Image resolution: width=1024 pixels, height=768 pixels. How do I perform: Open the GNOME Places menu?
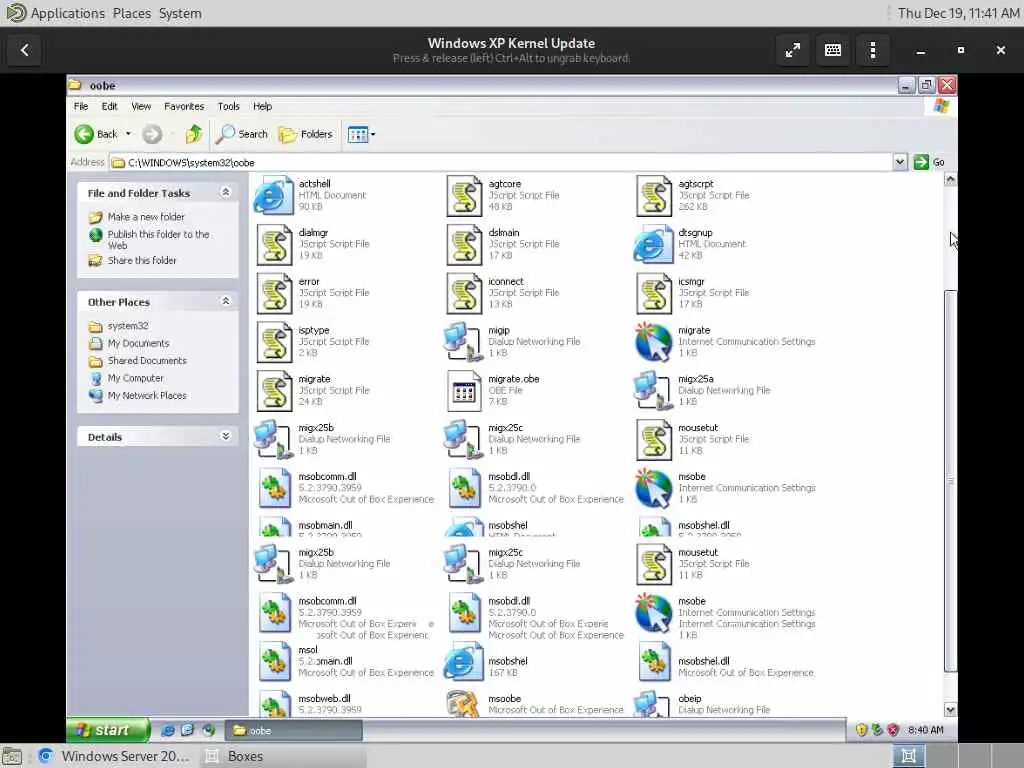tap(131, 13)
